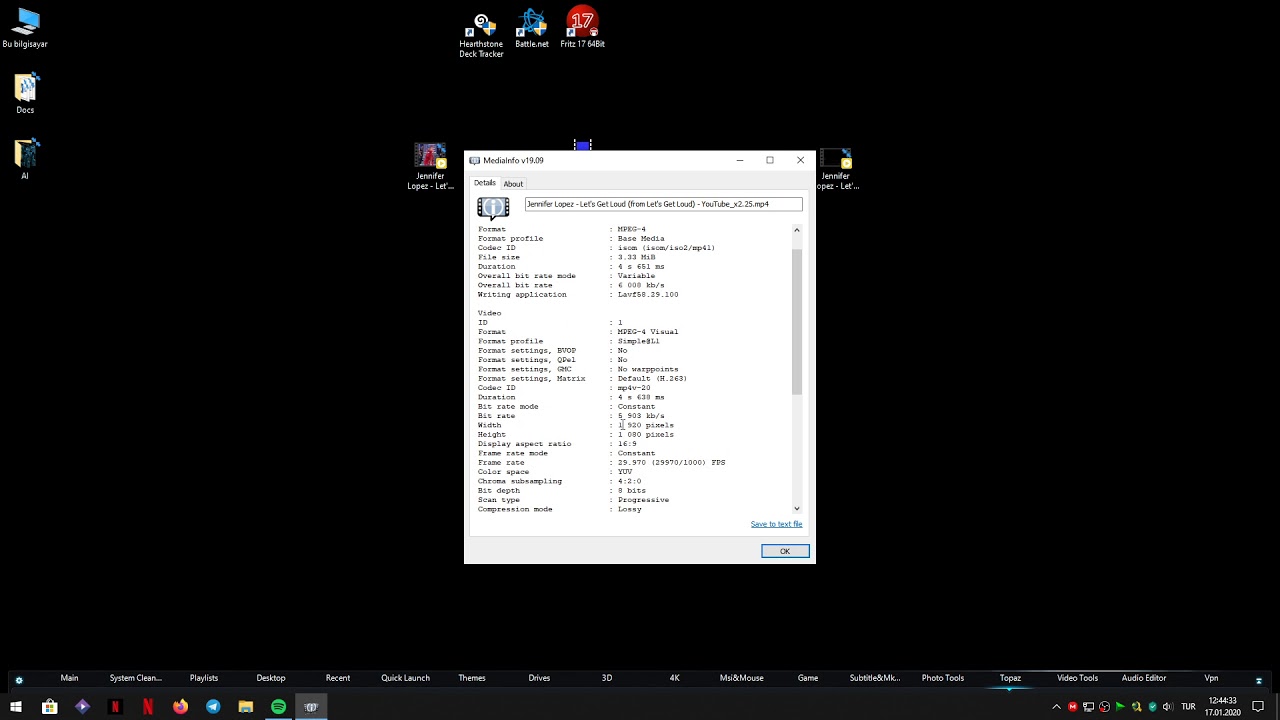Select the Details tab
Image resolution: width=1280 pixels, height=720 pixels.
(485, 183)
